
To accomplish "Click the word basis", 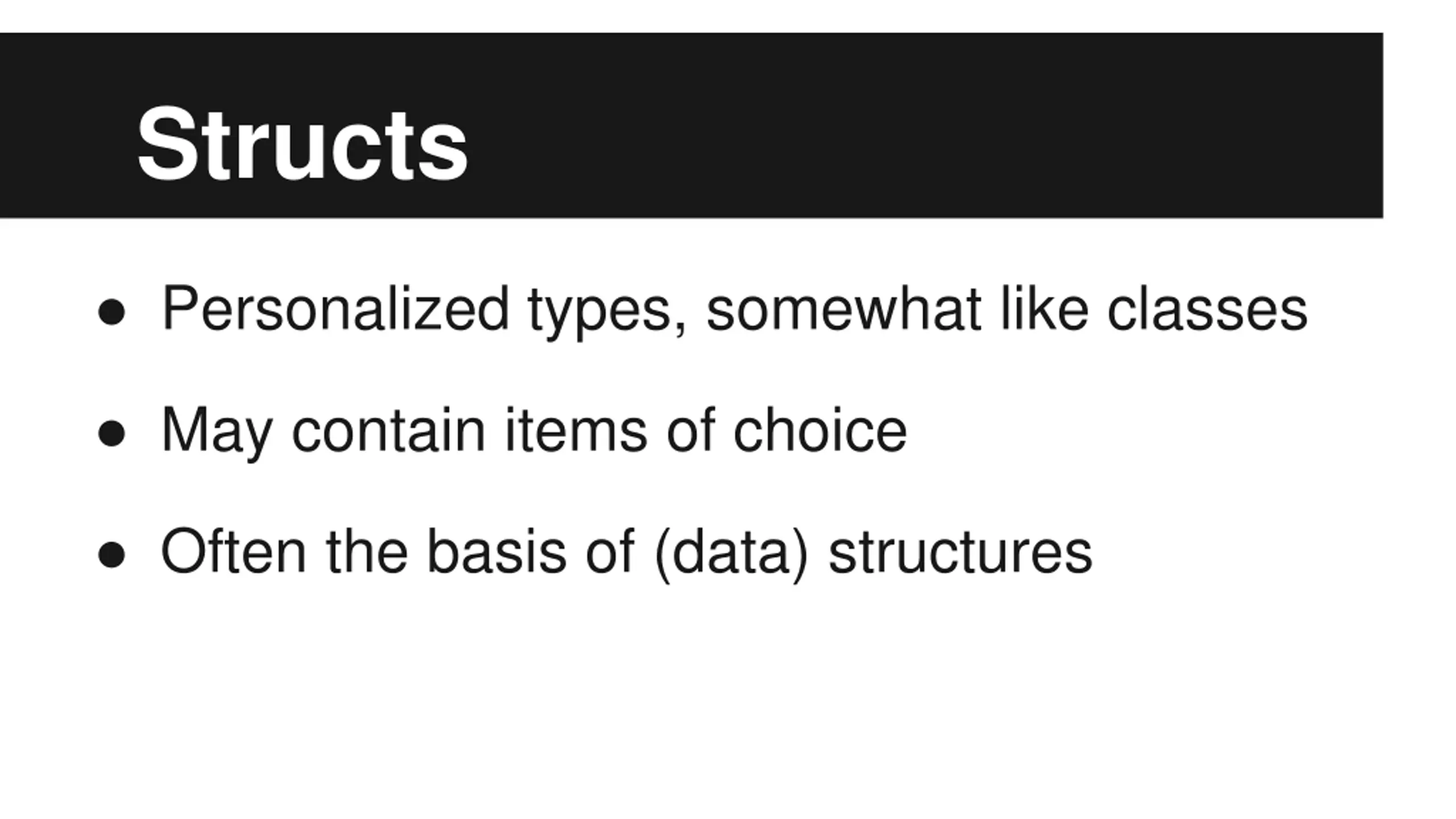I will click(x=496, y=551).
